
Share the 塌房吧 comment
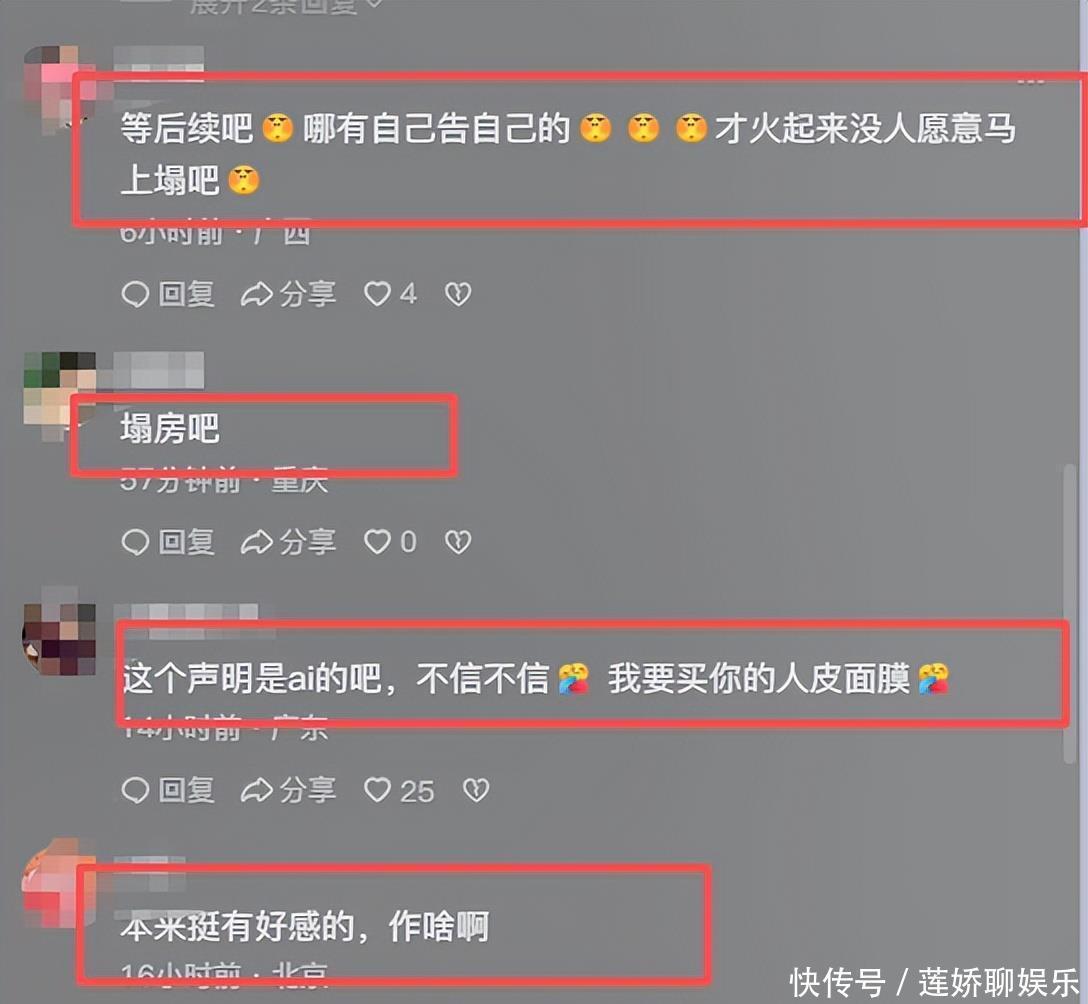coord(288,542)
